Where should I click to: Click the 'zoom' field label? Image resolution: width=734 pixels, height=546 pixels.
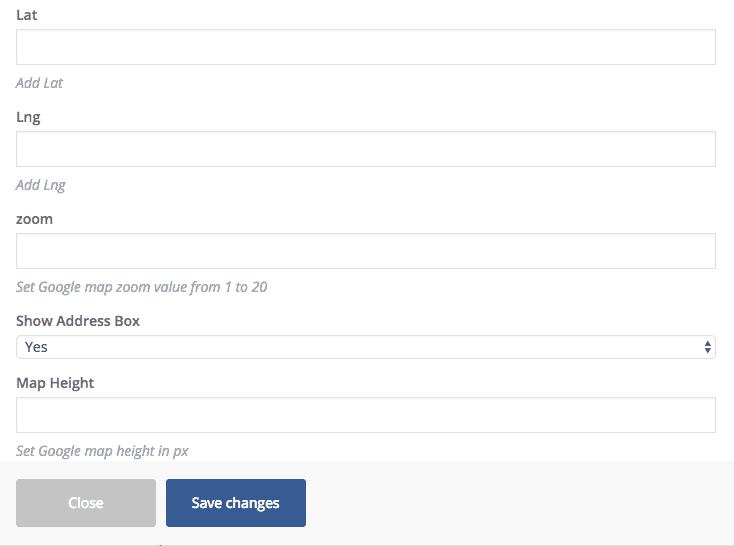pyautogui.click(x=34, y=219)
